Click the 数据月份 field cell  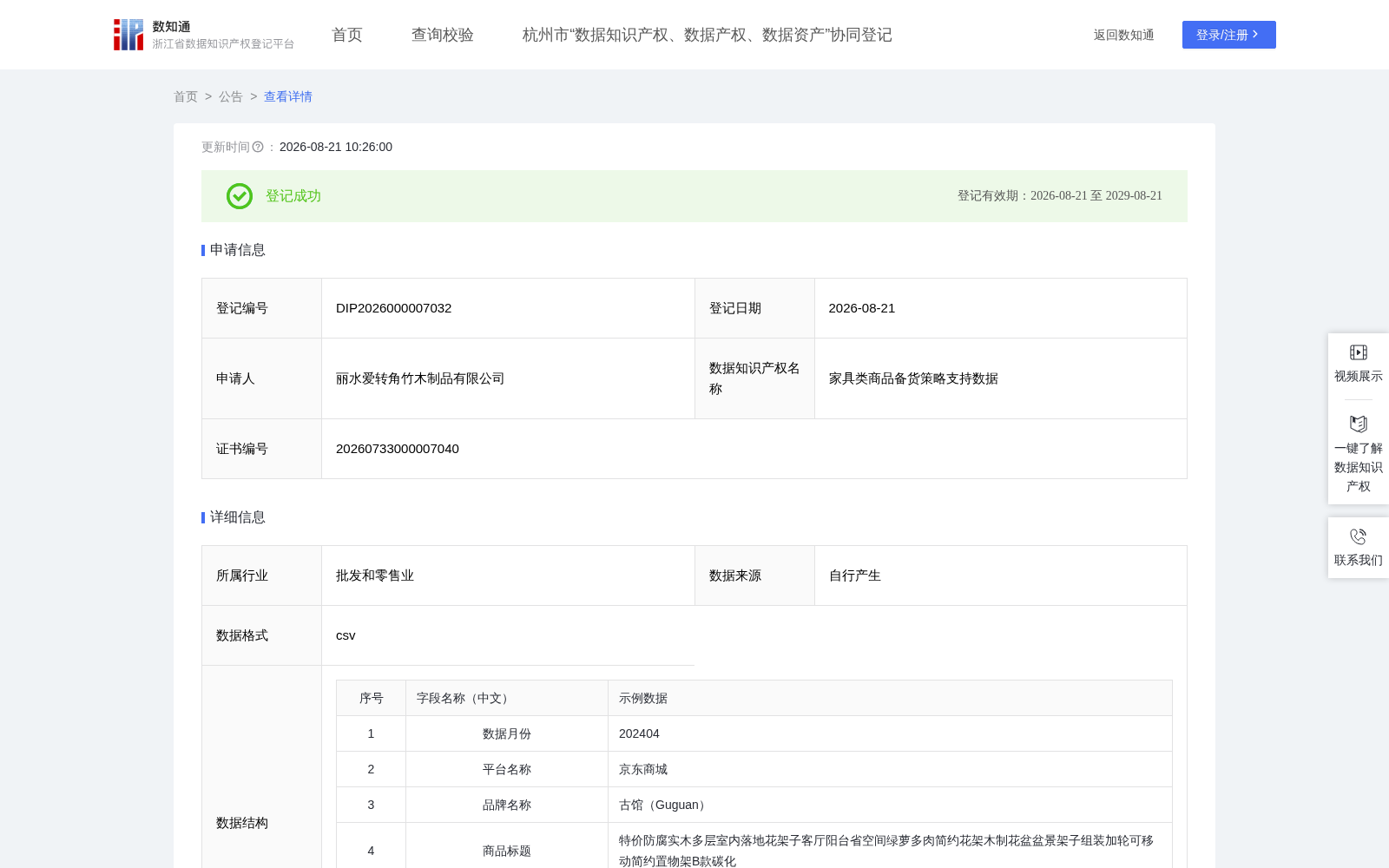point(507,733)
